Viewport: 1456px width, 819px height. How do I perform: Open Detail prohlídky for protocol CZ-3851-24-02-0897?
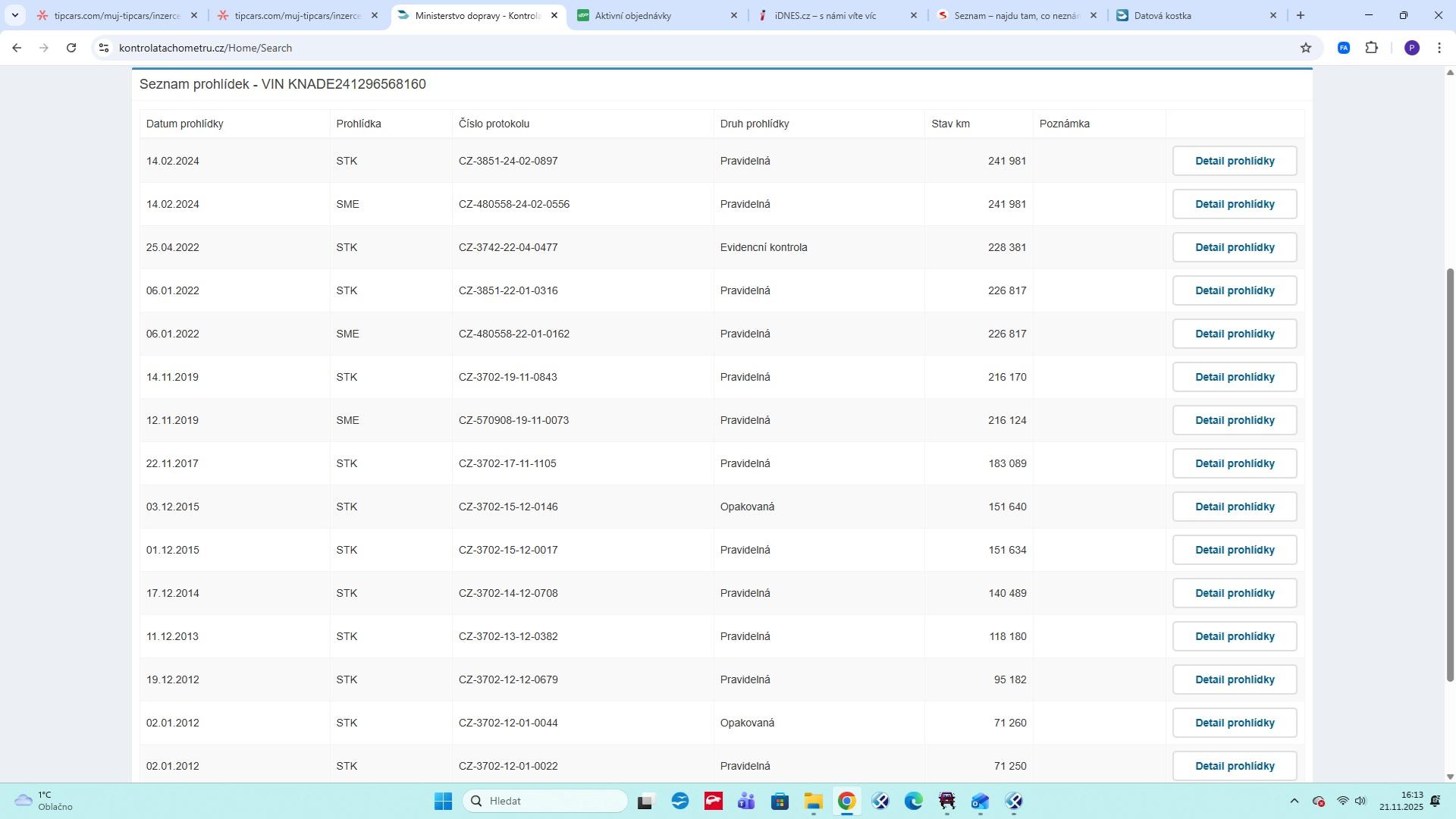[x=1234, y=161]
